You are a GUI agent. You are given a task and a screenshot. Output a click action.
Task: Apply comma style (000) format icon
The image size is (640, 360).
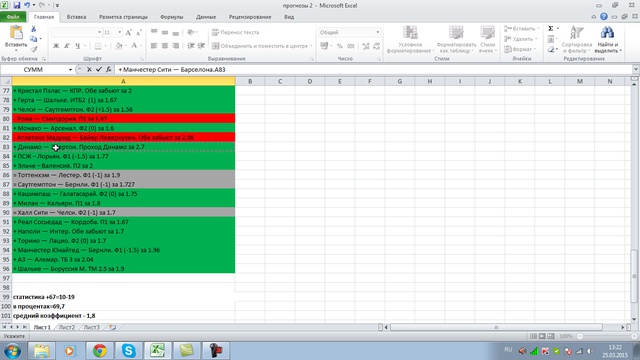pyautogui.click(x=351, y=46)
